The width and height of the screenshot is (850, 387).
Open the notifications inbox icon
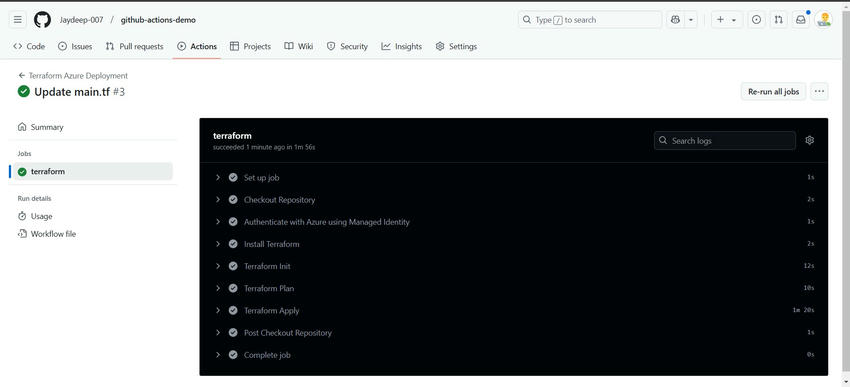[x=801, y=20]
